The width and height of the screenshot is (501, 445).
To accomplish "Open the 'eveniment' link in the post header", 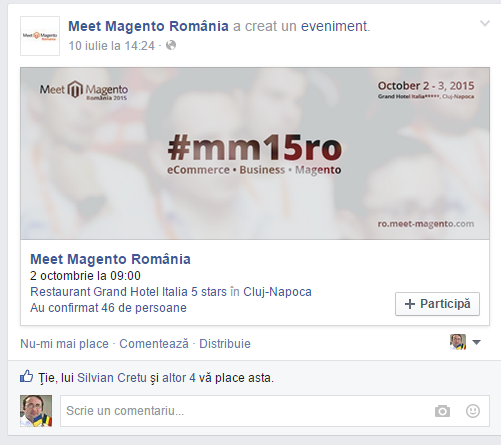I will [x=335, y=26].
